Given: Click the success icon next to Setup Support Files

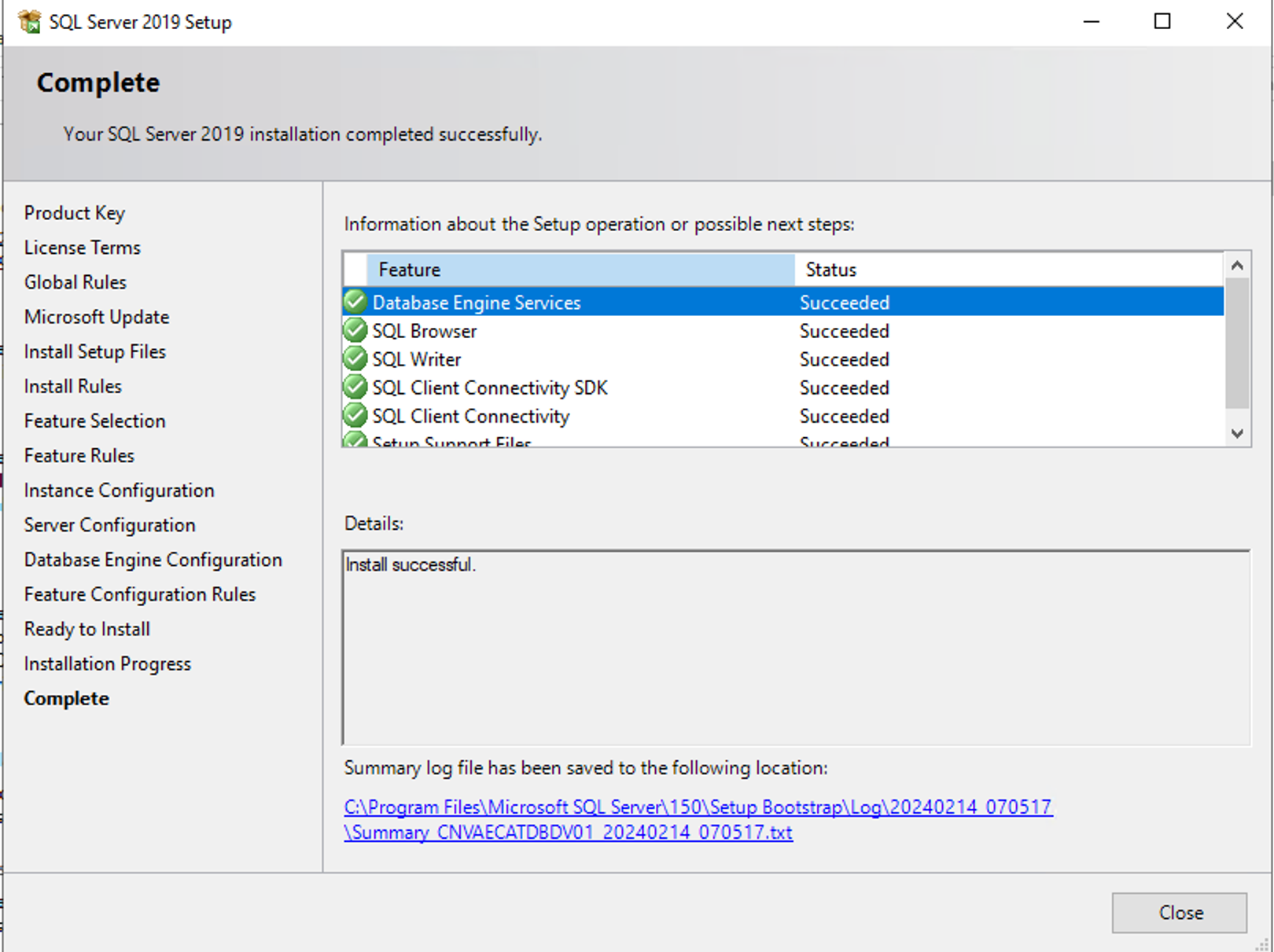Looking at the screenshot, I should pyautogui.click(x=355, y=440).
